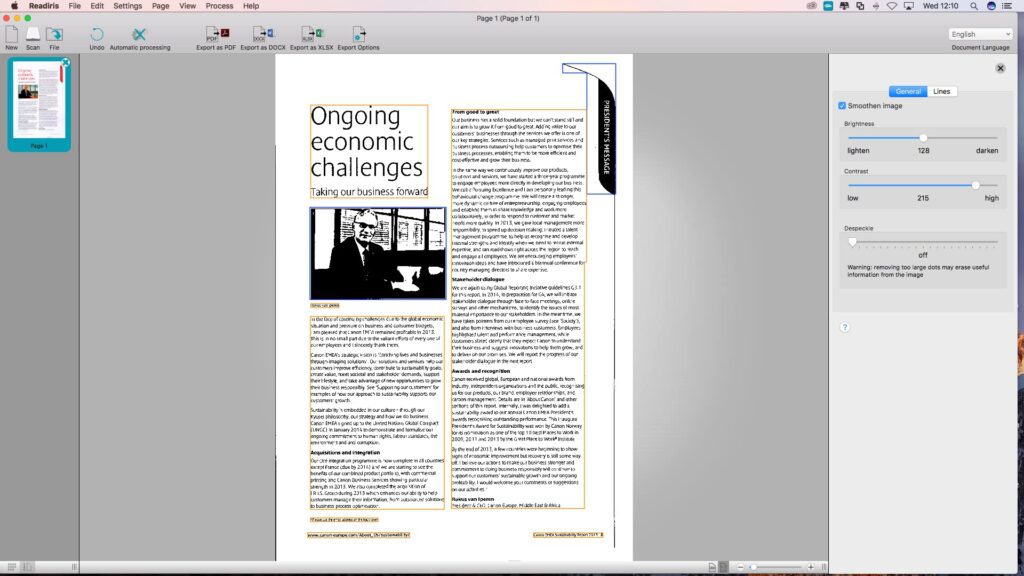Open Notification Center in the menu bar
Viewport: 1024px width, 576px height.
[1008, 6]
